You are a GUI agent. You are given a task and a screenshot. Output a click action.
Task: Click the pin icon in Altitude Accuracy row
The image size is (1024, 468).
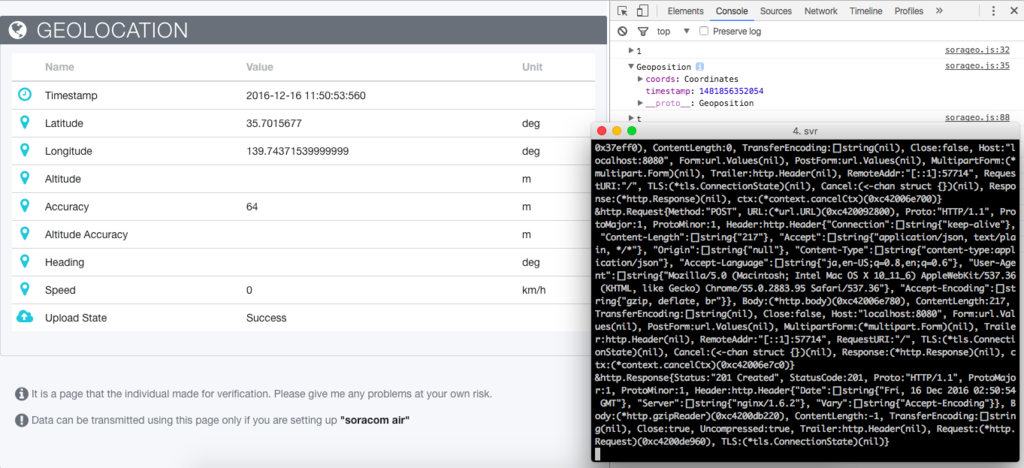click(25, 234)
